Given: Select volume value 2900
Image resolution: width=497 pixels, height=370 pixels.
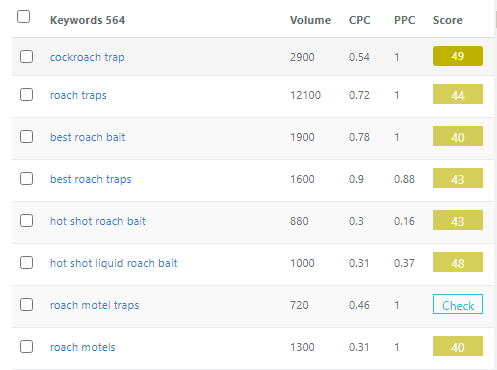Looking at the screenshot, I should point(302,57).
